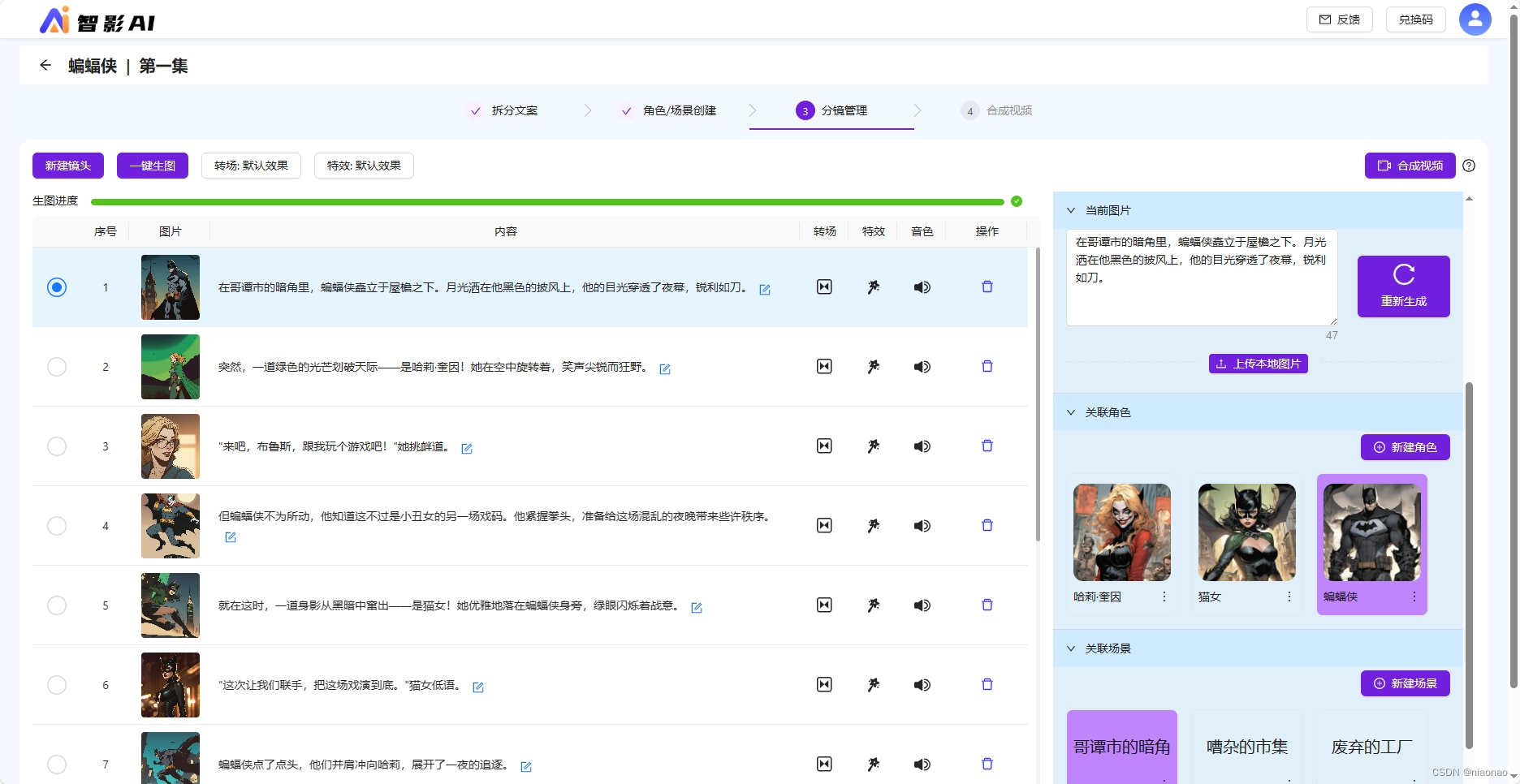Delete shot number 1 with trash icon
The image size is (1520, 784).
[987, 286]
